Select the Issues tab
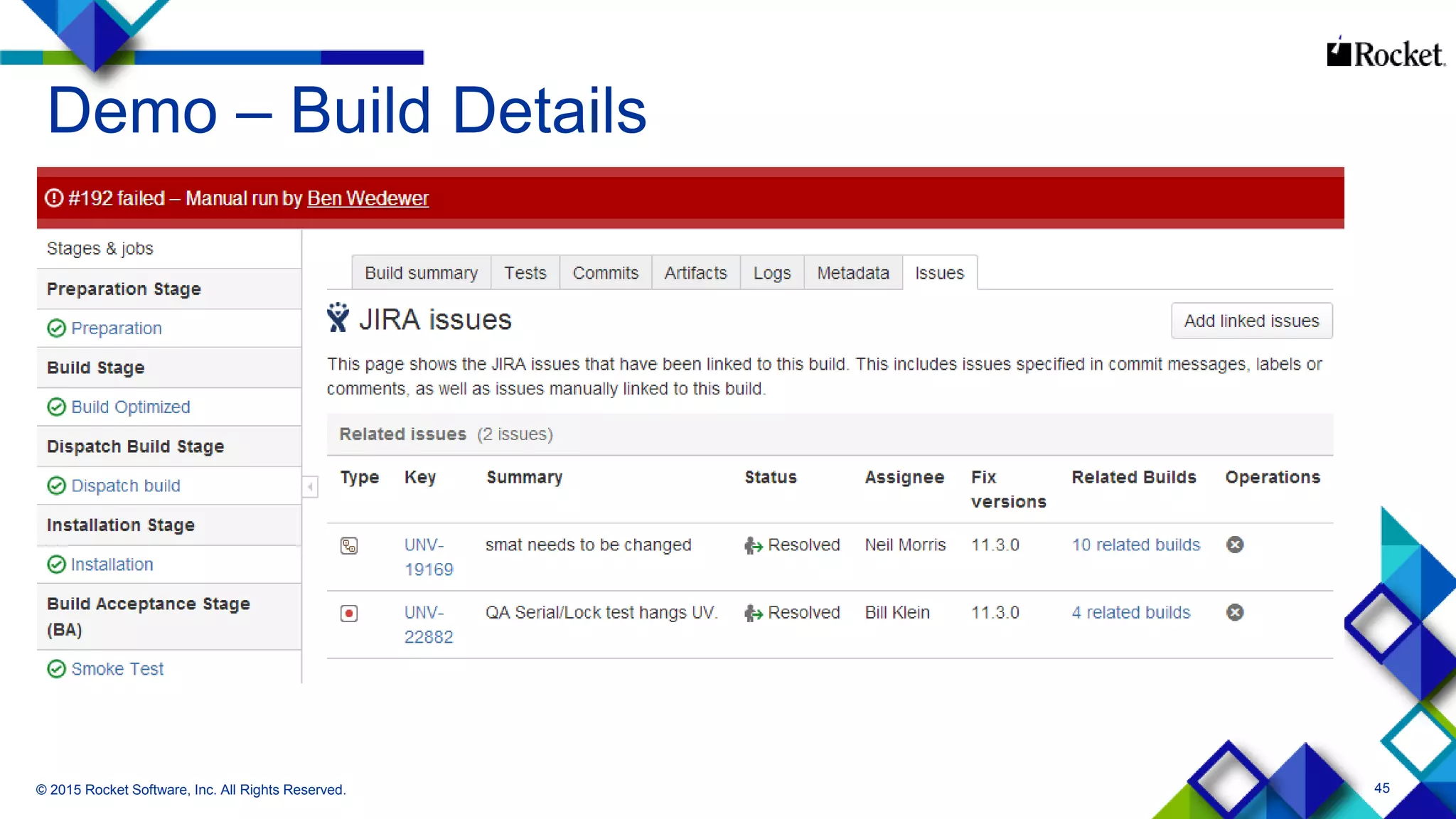This screenshot has width=1456, height=819. (940, 273)
